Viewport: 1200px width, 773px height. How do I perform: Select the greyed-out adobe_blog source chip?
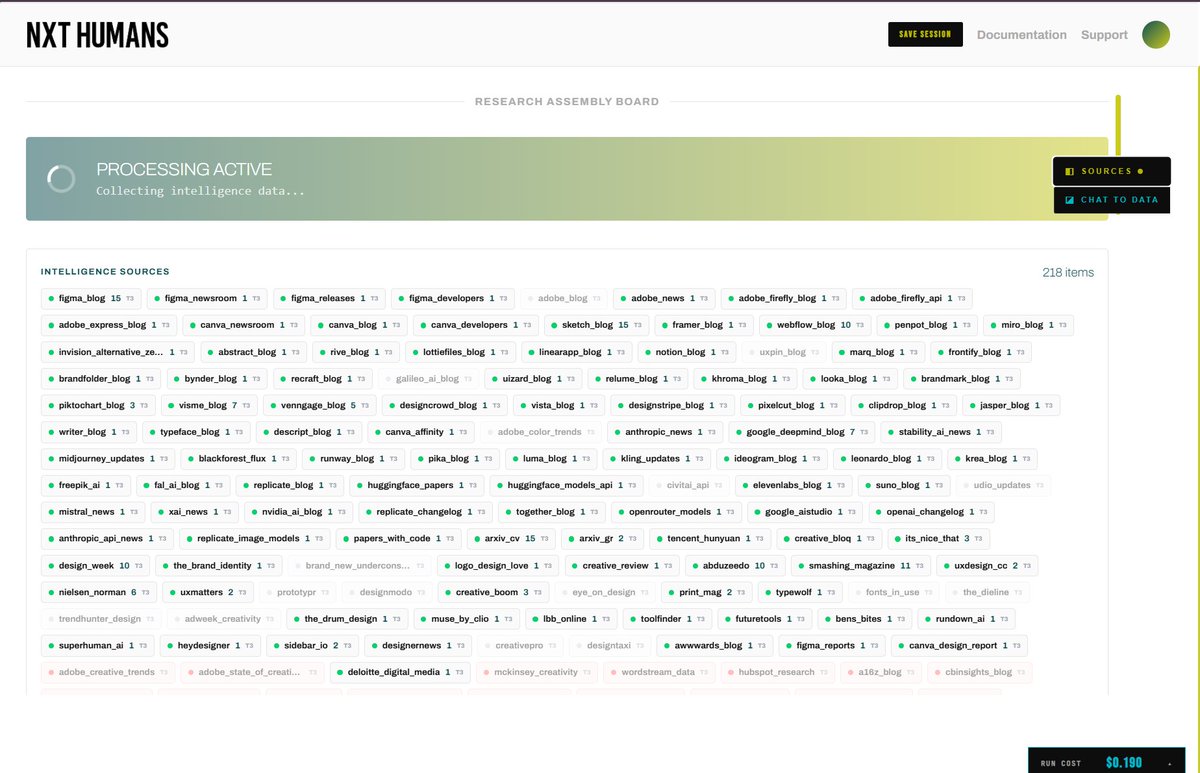tap(564, 298)
